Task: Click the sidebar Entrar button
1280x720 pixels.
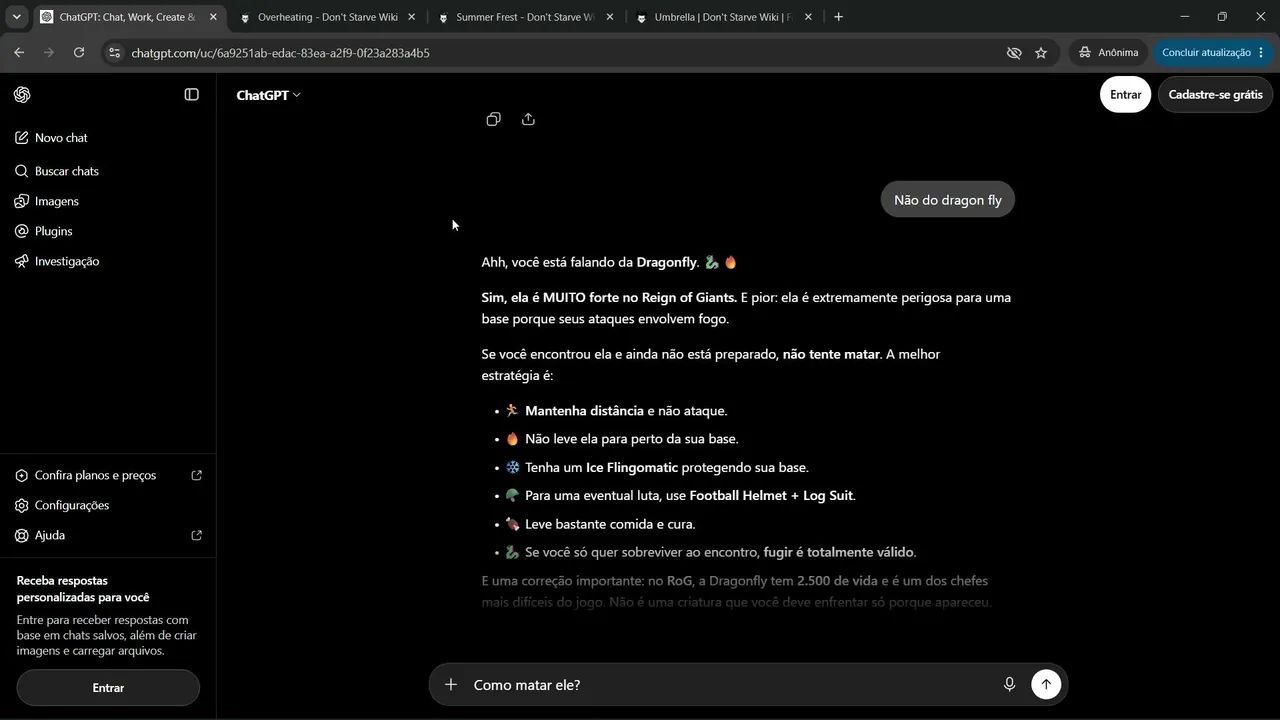Action: click(108, 688)
